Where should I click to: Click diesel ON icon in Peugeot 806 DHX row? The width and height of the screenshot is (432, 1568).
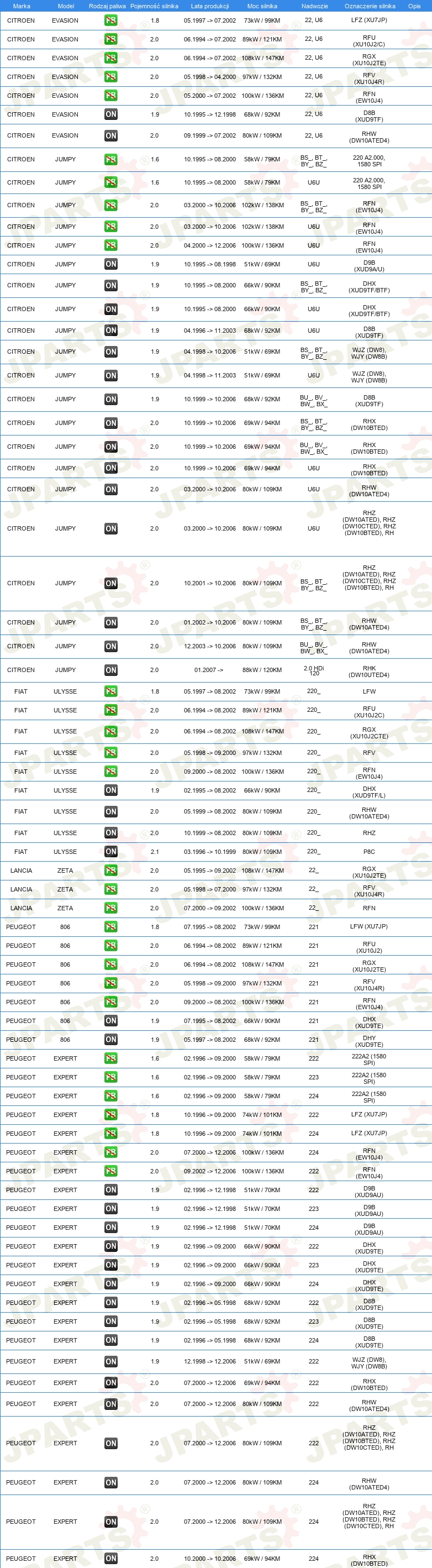pos(110,1021)
